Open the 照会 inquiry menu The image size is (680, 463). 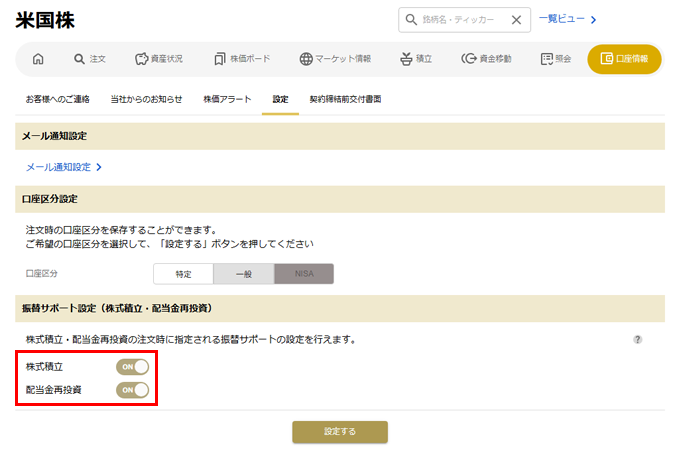tap(556, 59)
